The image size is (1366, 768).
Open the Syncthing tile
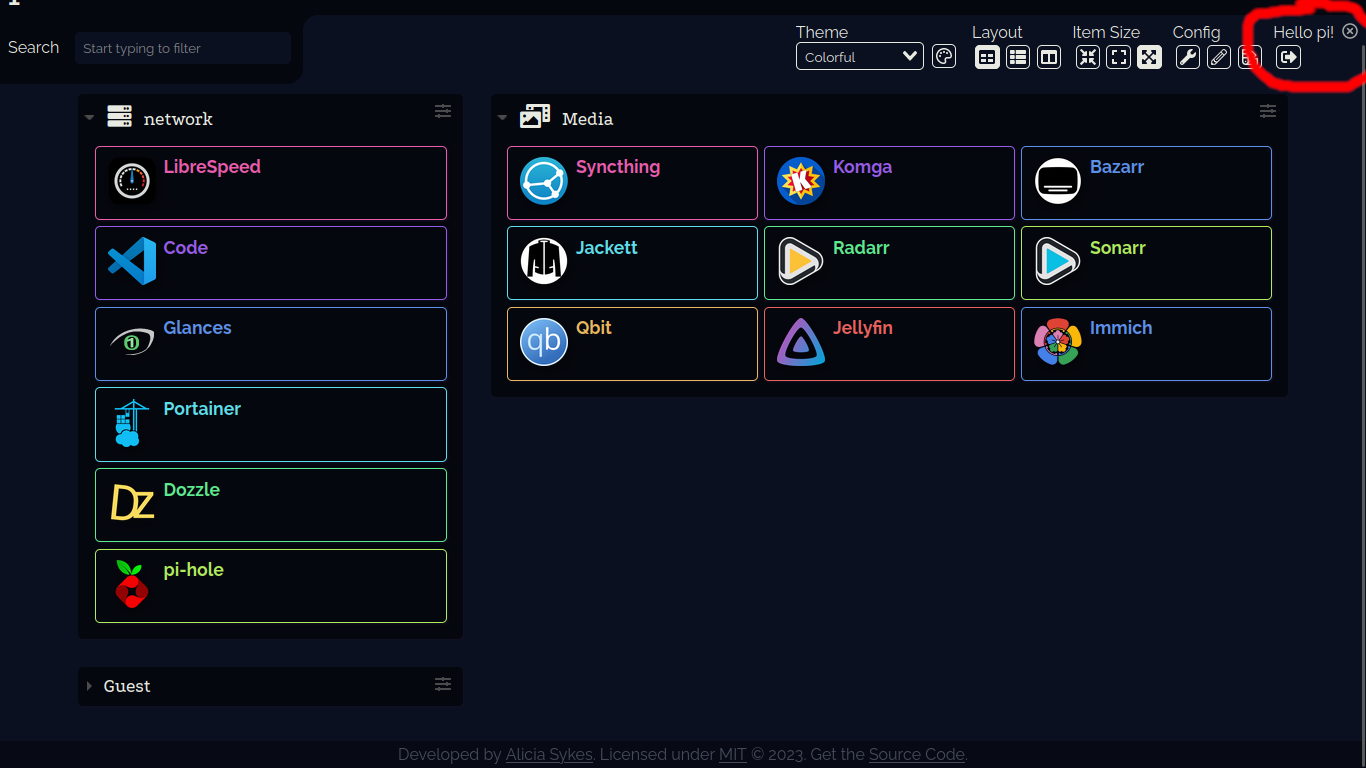tap(632, 183)
